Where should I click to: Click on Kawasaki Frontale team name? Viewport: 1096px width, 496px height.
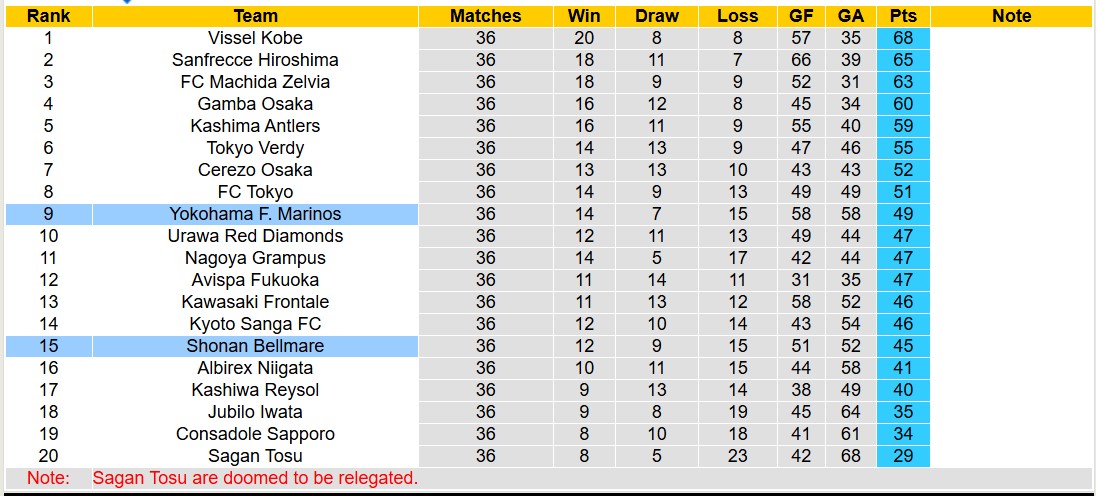click(x=255, y=302)
